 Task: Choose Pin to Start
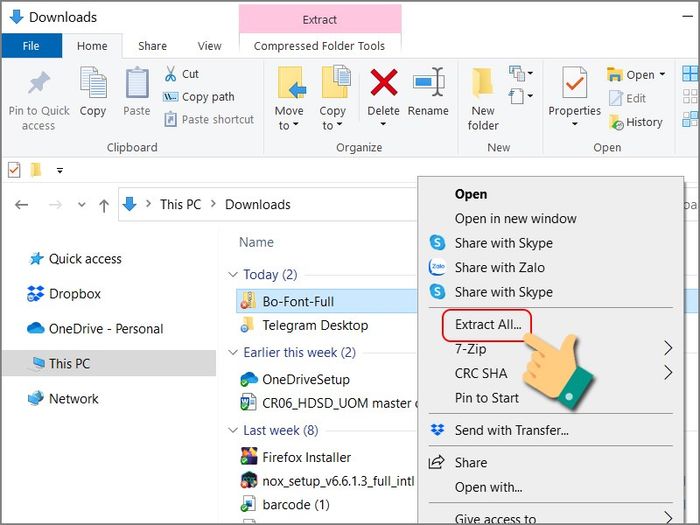click(487, 398)
